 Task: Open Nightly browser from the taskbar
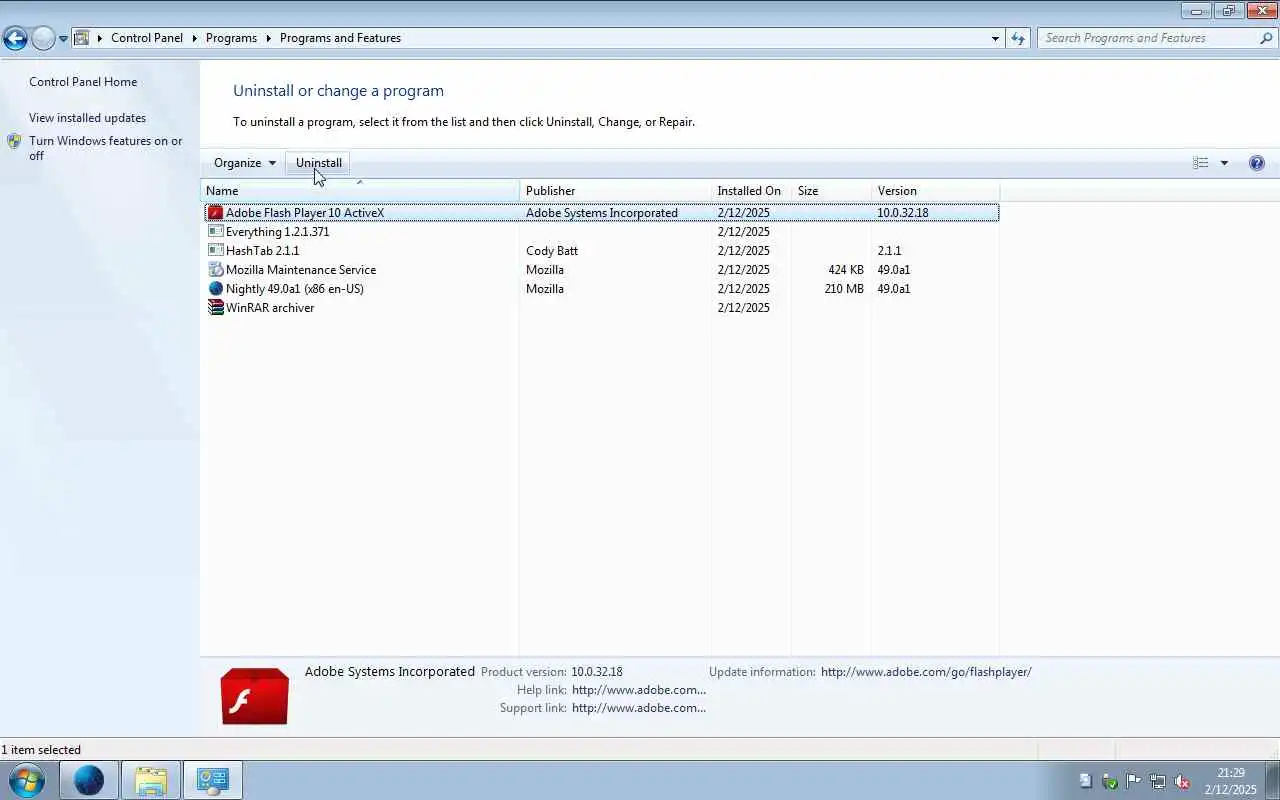pos(89,780)
